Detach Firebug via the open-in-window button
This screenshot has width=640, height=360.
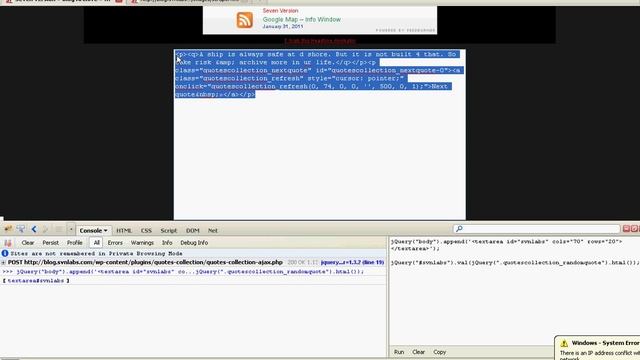634,229
